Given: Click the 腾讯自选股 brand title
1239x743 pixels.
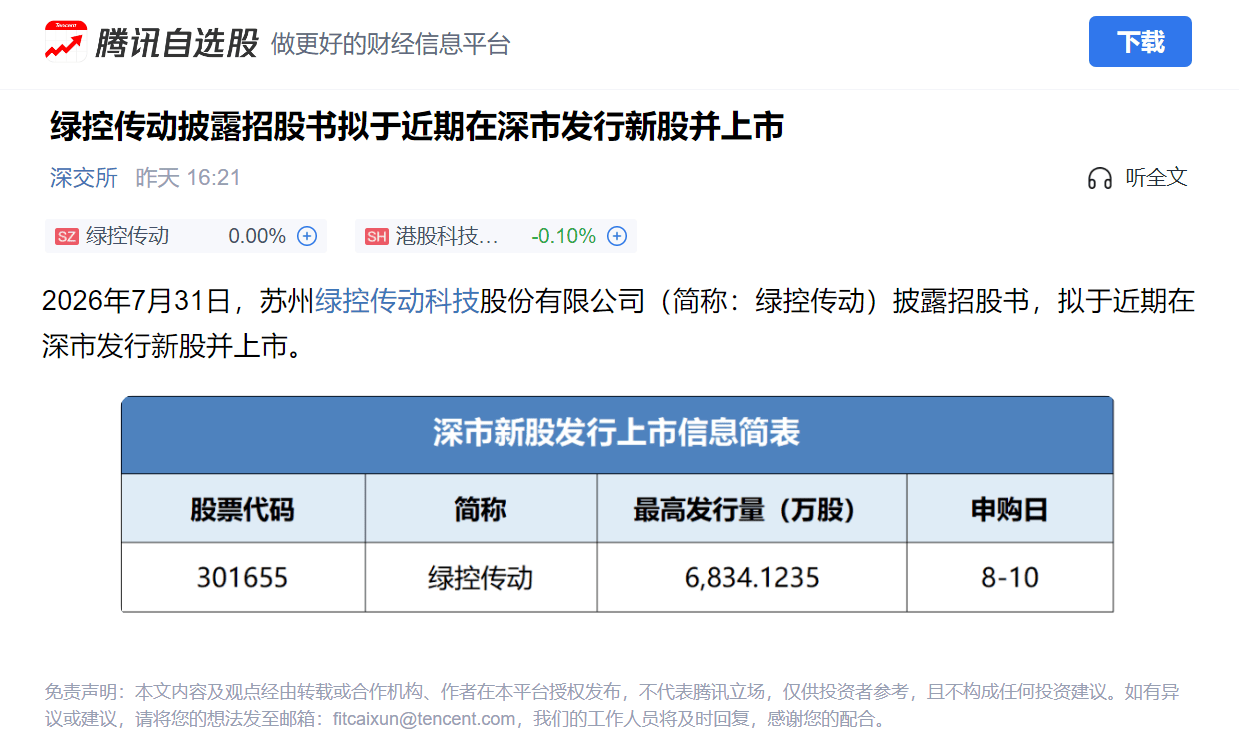Looking at the screenshot, I should [x=176, y=43].
